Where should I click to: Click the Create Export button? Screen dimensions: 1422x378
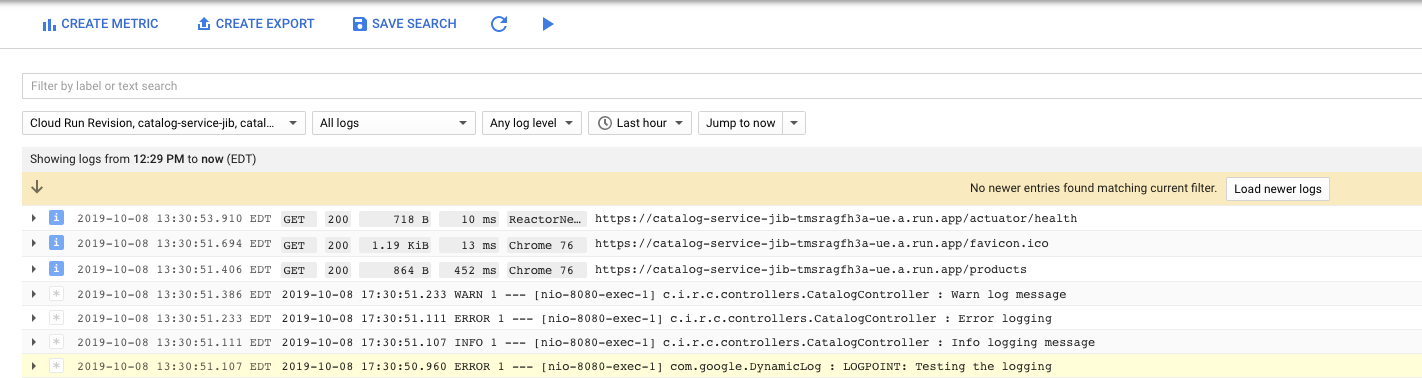256,24
